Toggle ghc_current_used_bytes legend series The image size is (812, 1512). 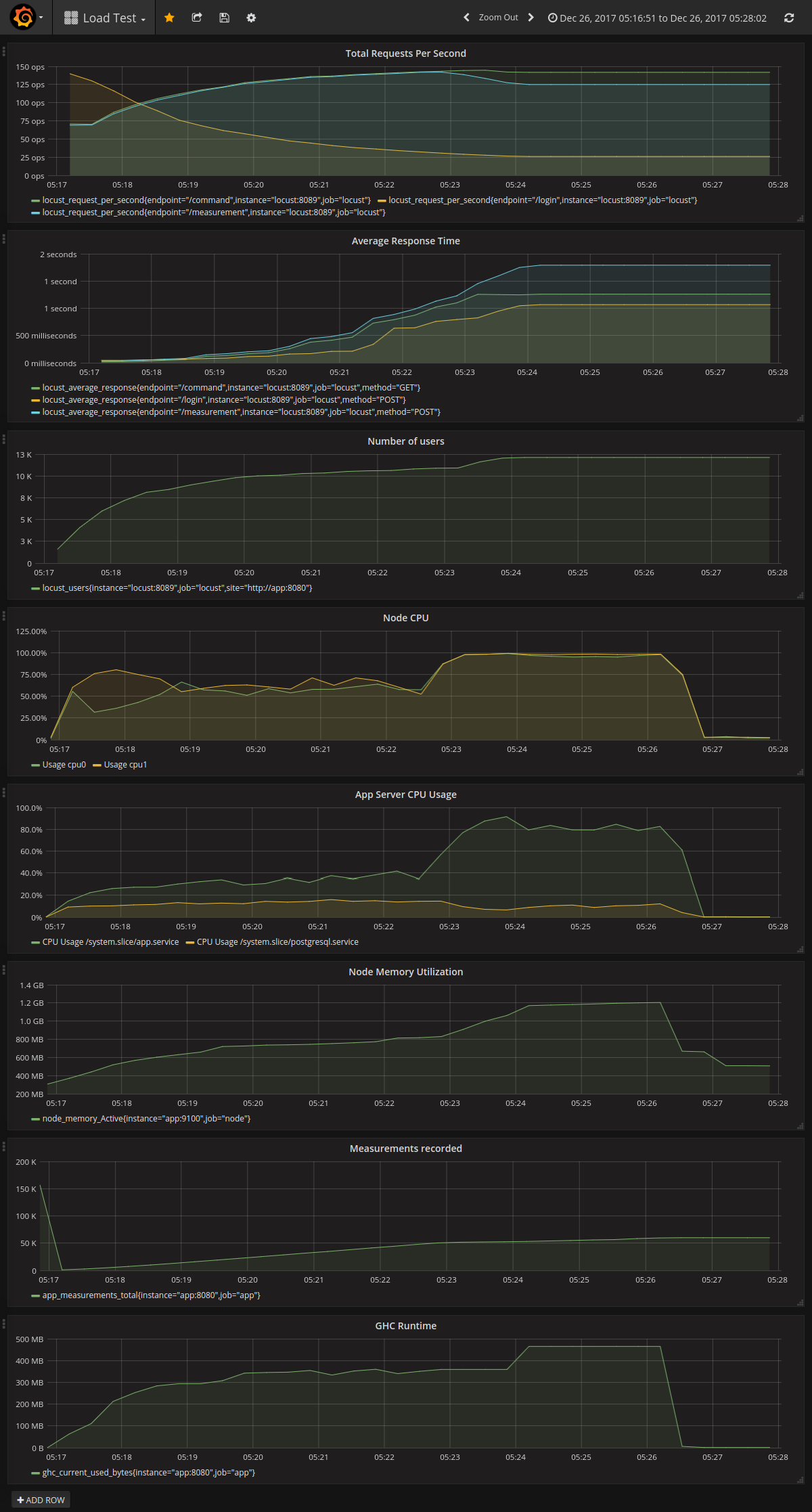point(148,1473)
